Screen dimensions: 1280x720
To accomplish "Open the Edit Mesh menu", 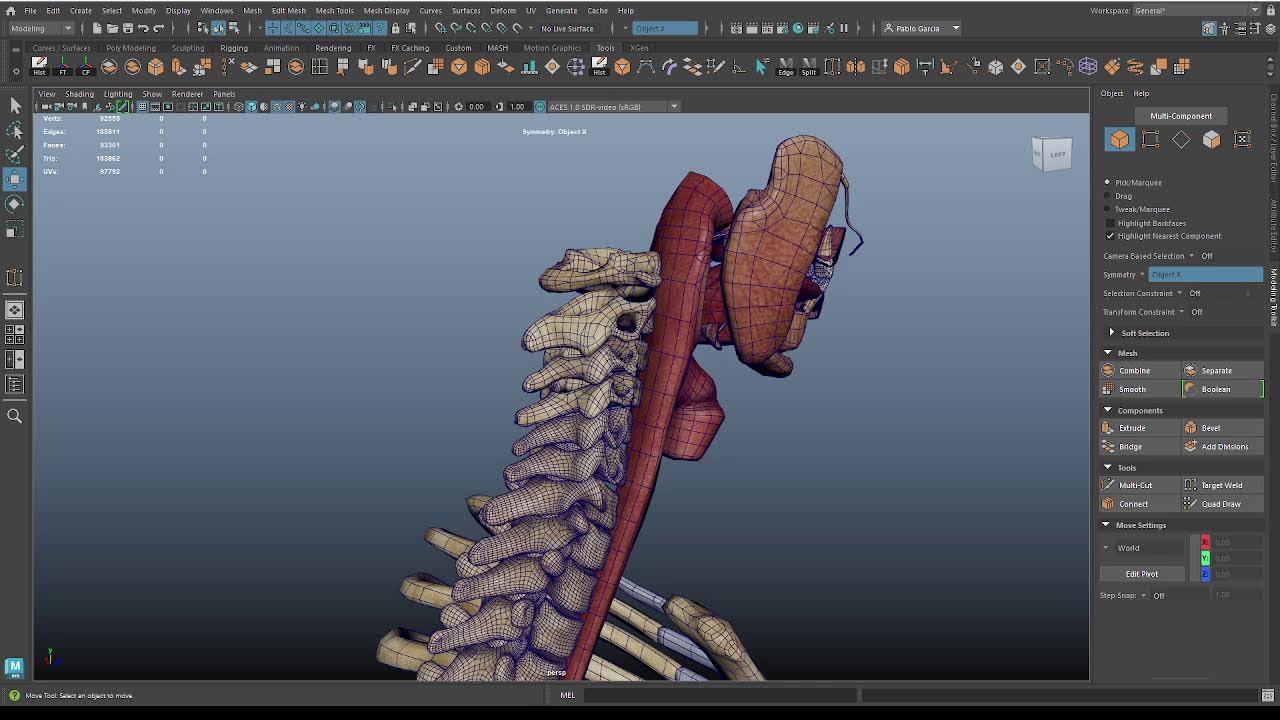I will tap(288, 10).
